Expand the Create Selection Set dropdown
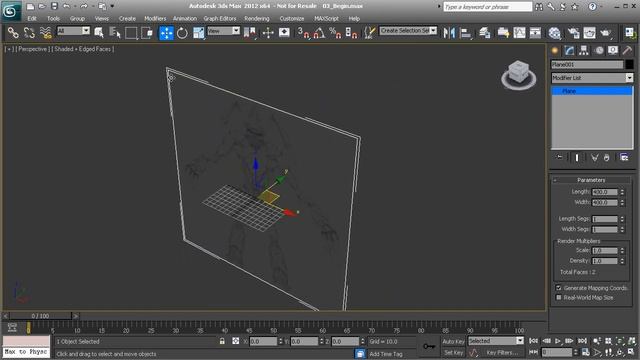Image resolution: width=640 pixels, height=360 pixels. click(x=433, y=31)
